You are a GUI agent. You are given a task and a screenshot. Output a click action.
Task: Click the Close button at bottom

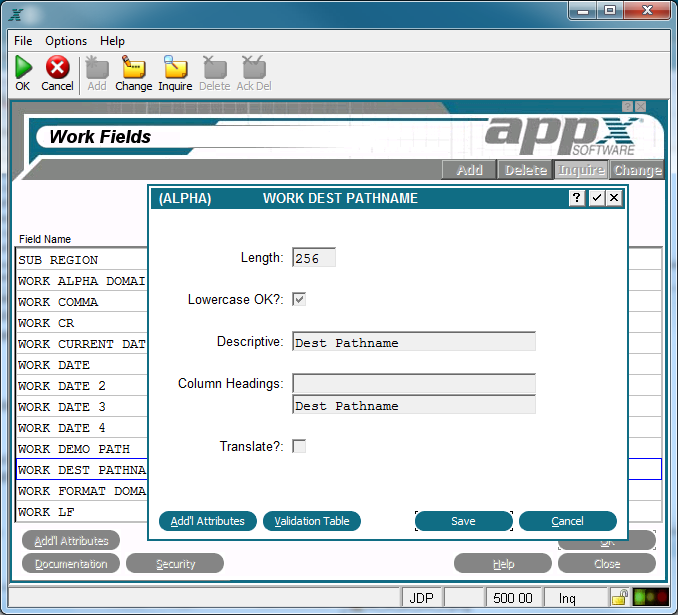(607, 564)
